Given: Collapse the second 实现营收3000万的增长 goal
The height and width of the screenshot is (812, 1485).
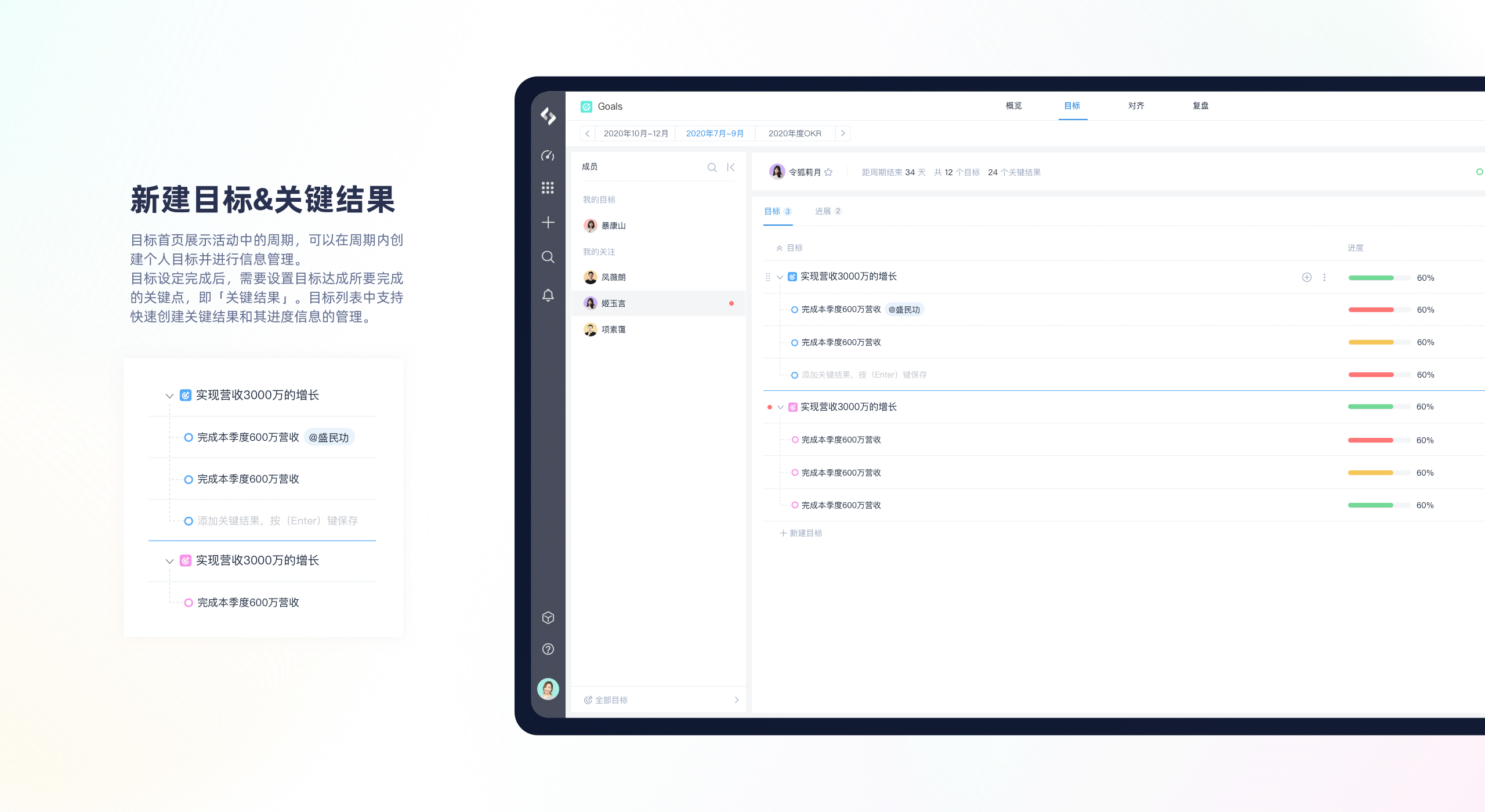Looking at the screenshot, I should tap(780, 407).
